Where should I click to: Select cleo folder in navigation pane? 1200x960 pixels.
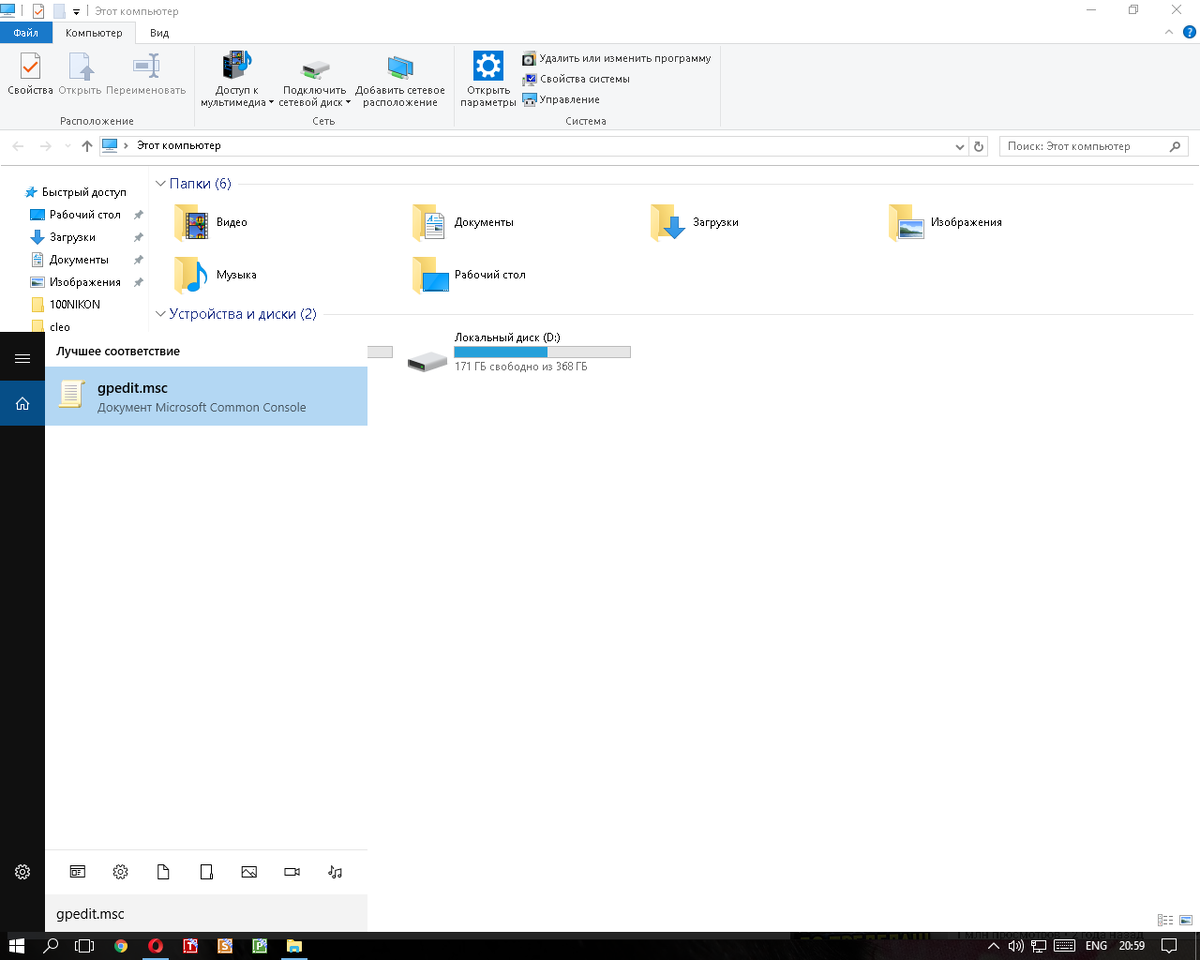click(51, 327)
